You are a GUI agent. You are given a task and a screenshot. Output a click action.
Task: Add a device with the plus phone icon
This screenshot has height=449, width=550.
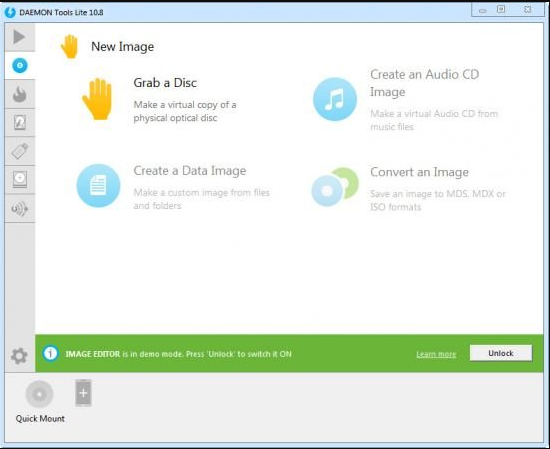pos(83,393)
